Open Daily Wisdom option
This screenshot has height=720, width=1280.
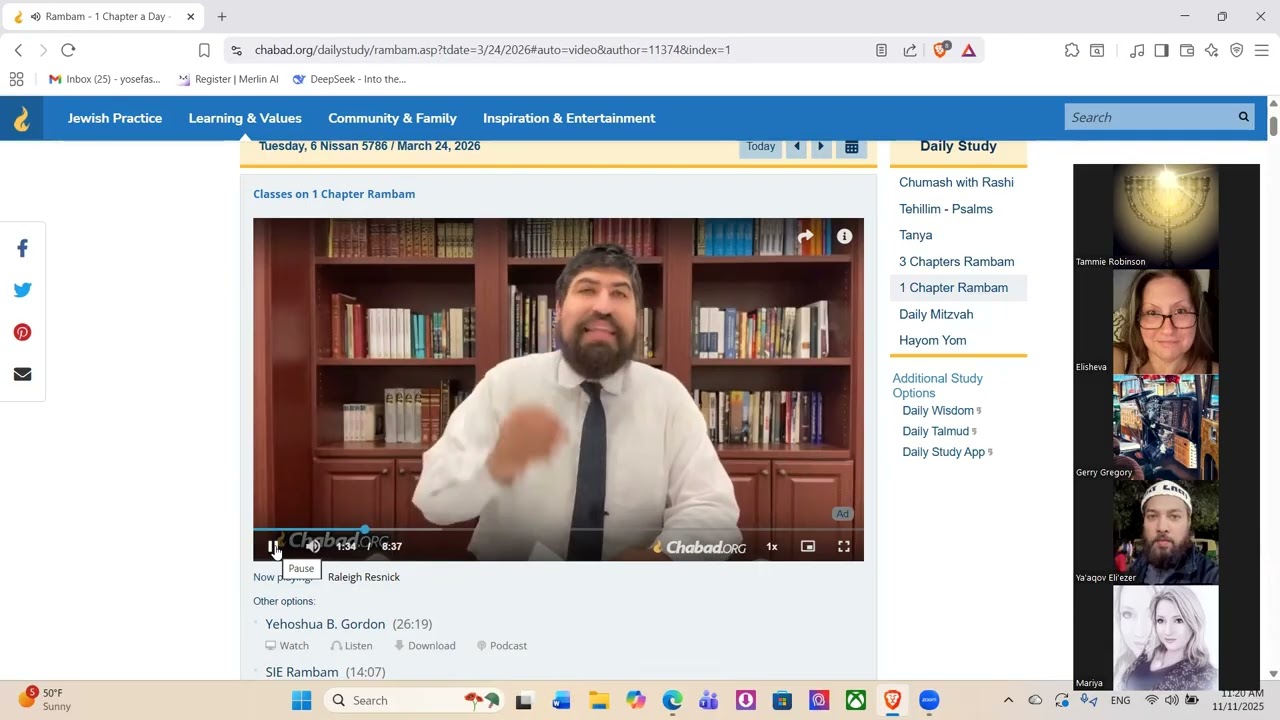938,411
